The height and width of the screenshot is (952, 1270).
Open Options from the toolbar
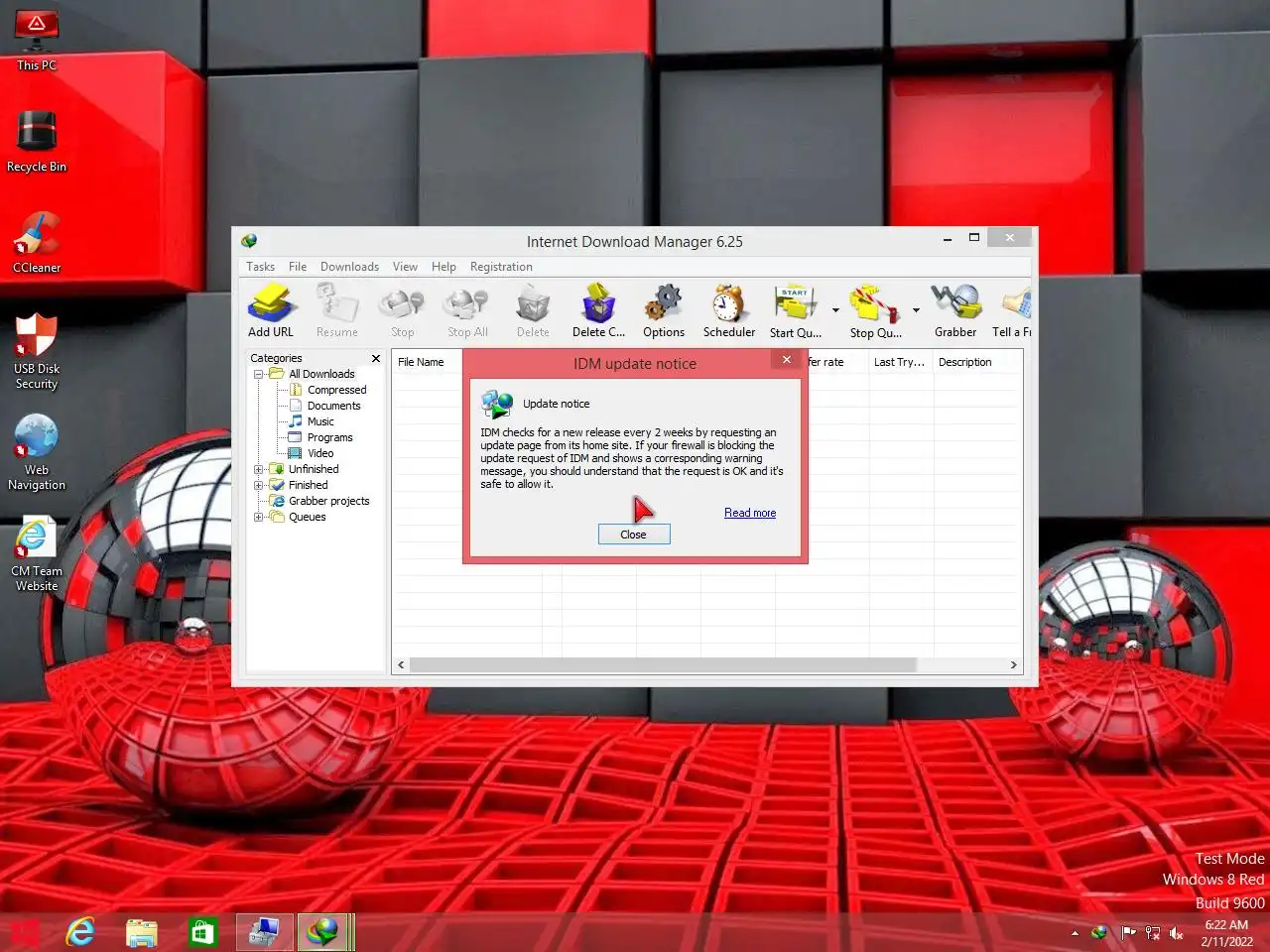pyautogui.click(x=664, y=310)
